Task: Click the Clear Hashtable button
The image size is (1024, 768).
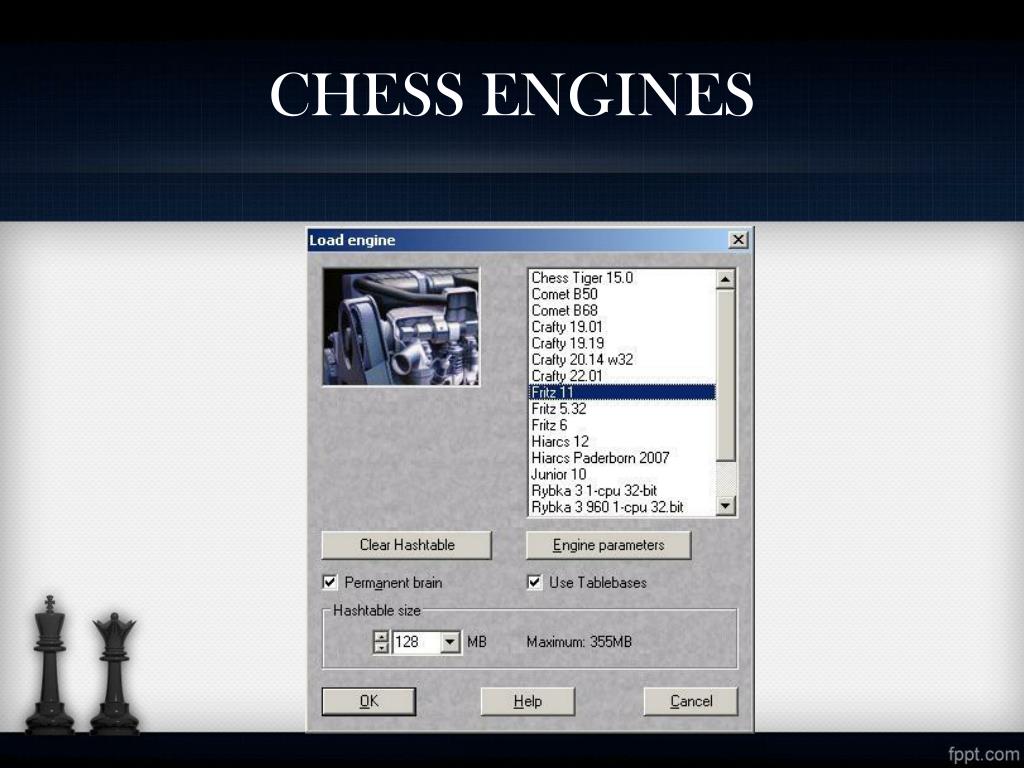Action: click(407, 545)
